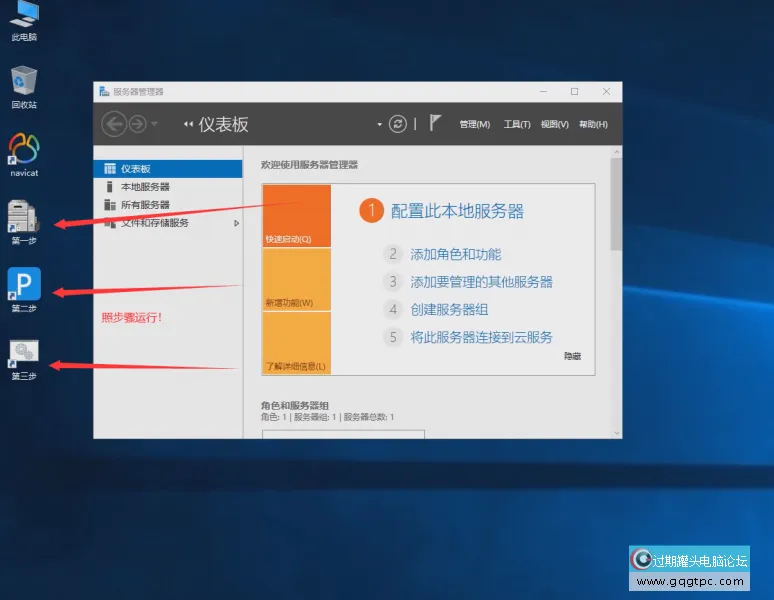Click 配置此本地服务器 link
The height and width of the screenshot is (600, 774).
click(457, 211)
